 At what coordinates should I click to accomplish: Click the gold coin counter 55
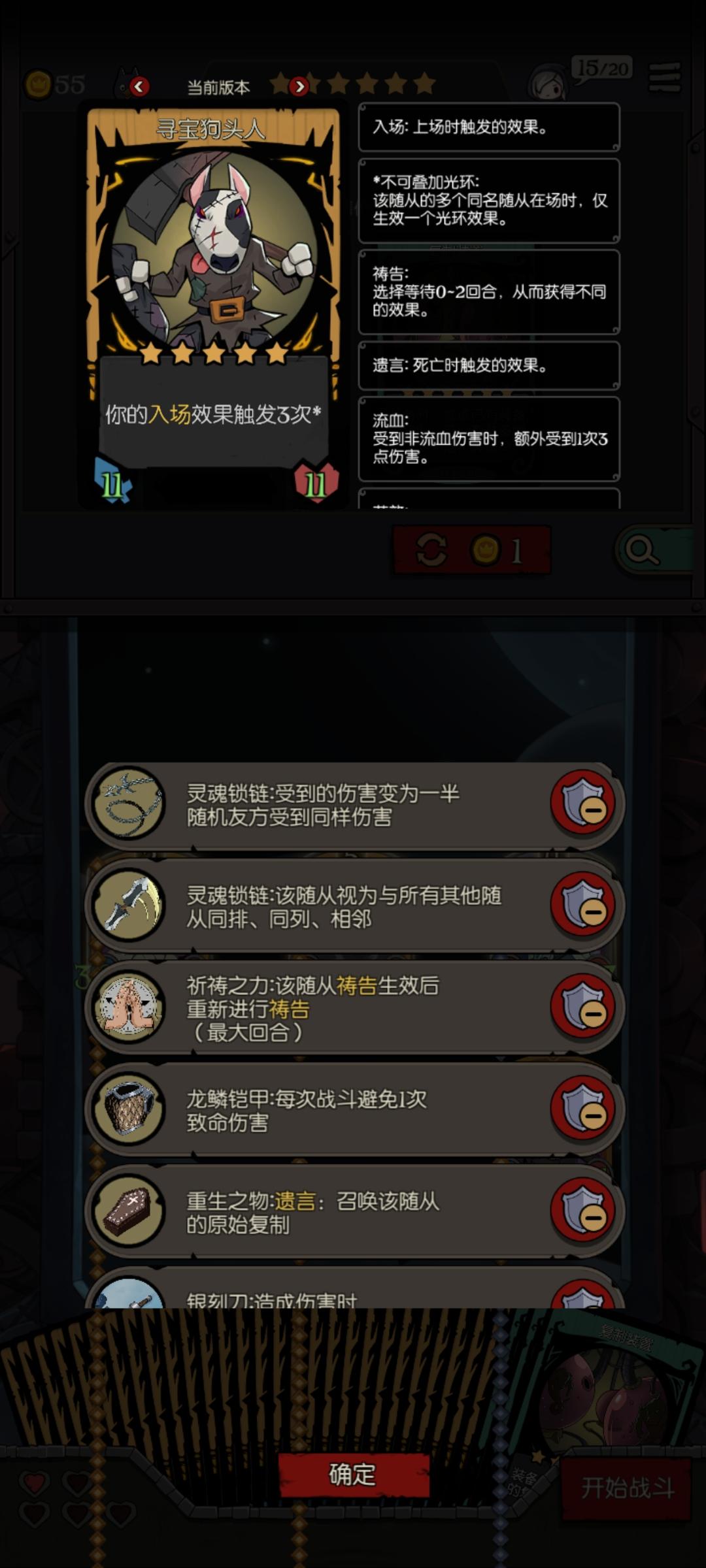point(56,84)
